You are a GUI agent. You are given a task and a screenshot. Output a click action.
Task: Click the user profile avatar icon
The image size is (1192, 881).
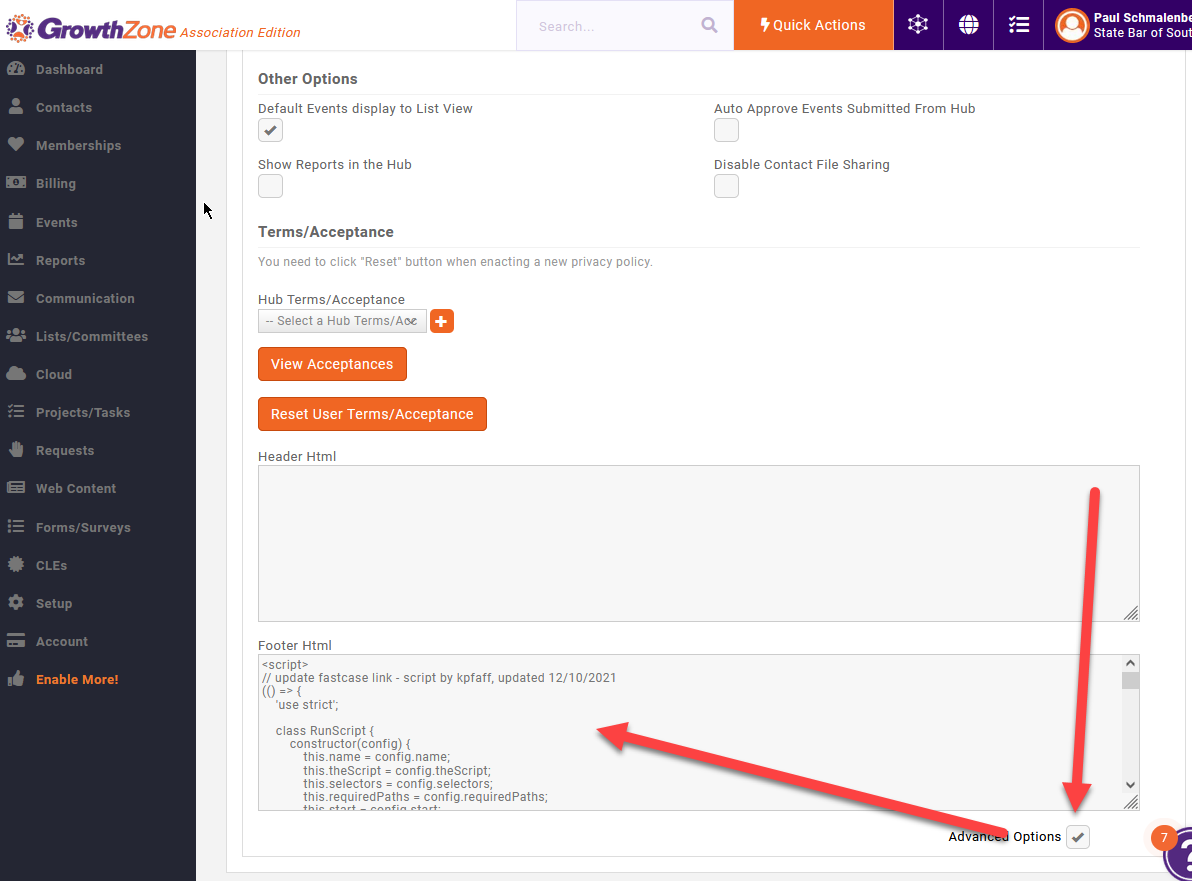(1071, 25)
